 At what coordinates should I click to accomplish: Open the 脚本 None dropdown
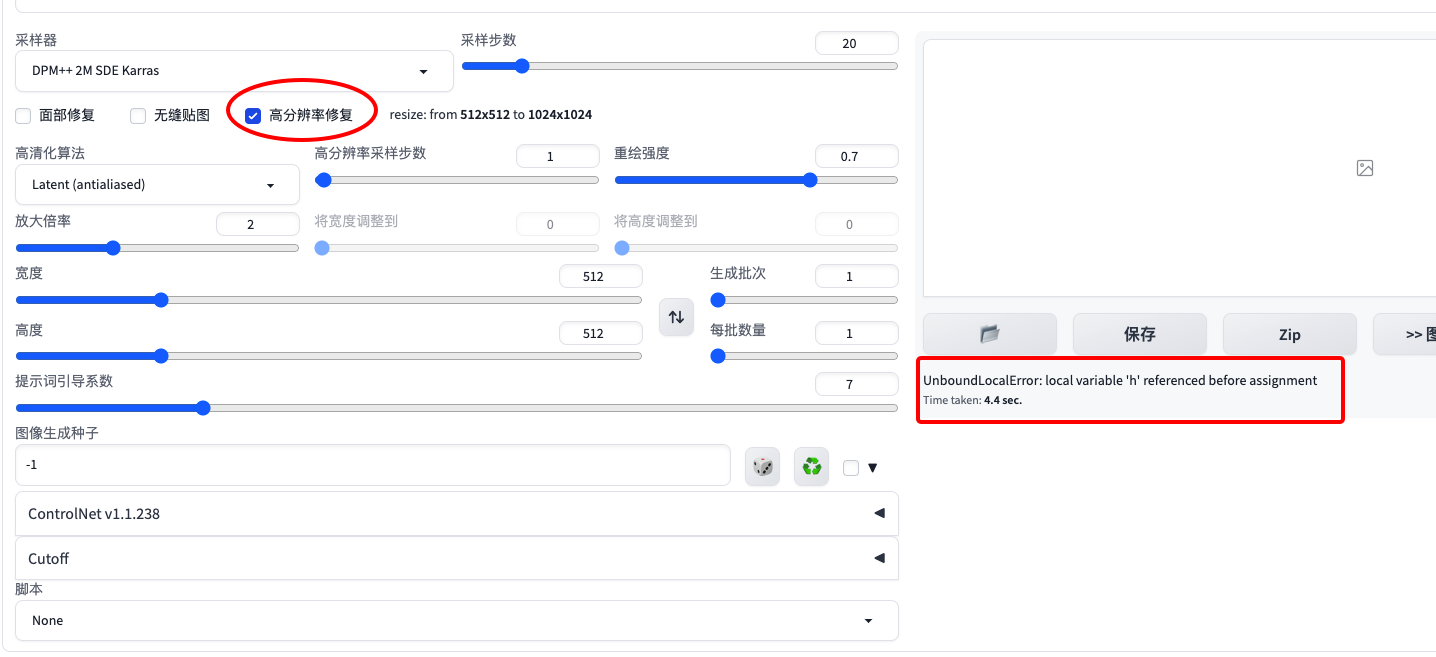456,621
